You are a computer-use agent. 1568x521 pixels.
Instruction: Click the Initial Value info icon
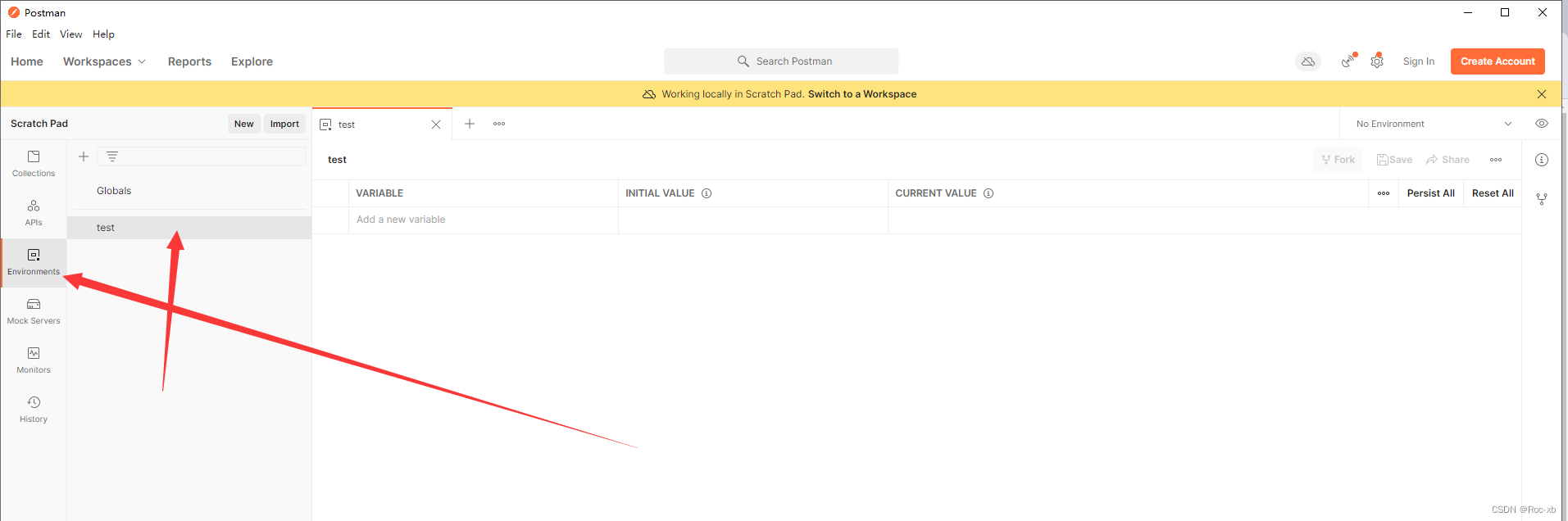(707, 193)
